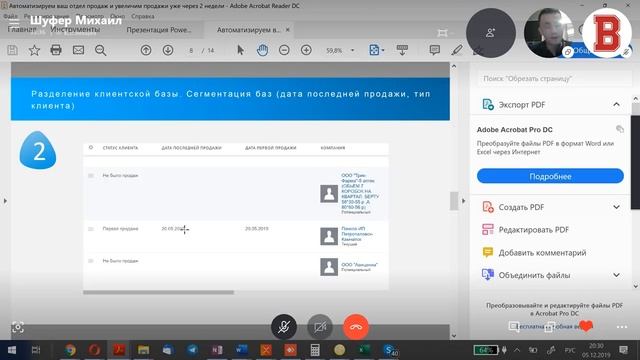Click the Подробнее button
Viewport: 640px width, 360px height.
550,176
